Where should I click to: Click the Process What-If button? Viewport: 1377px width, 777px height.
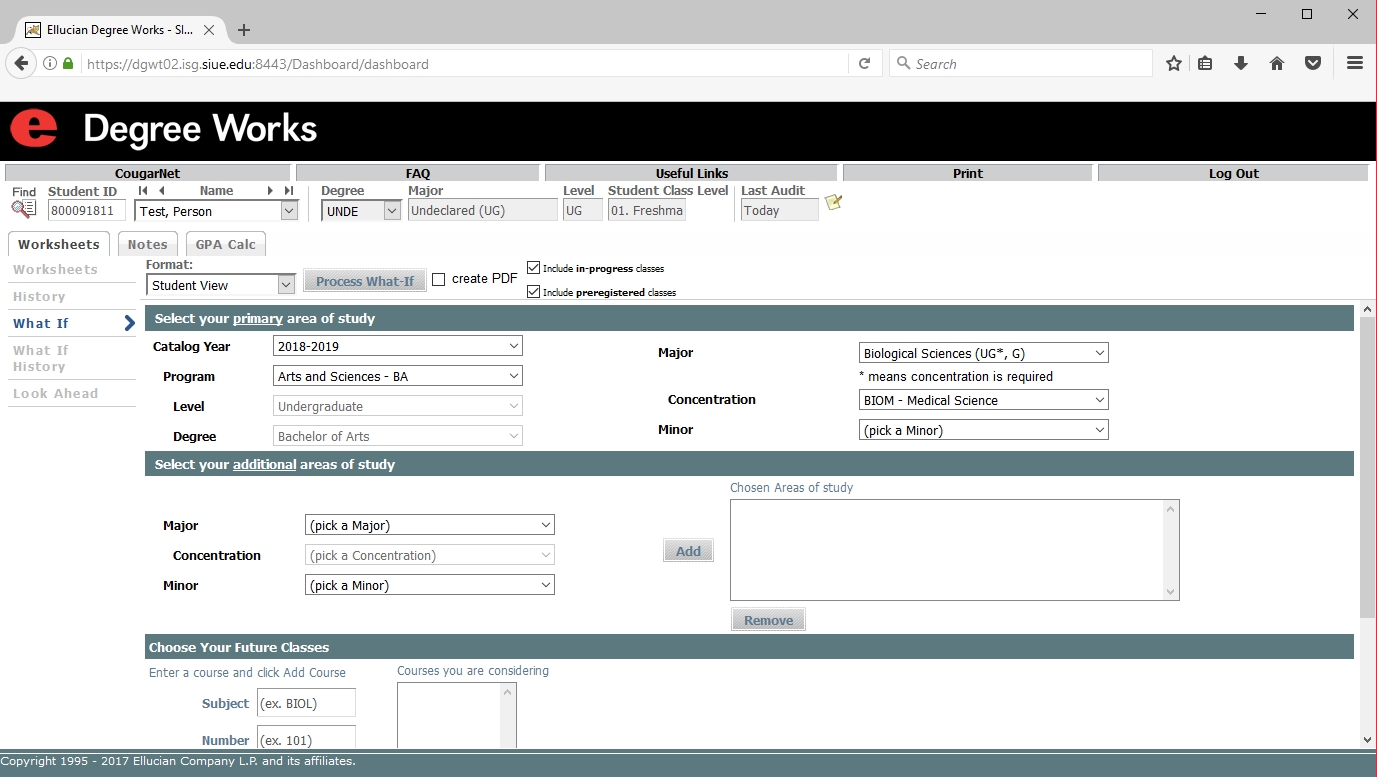point(364,281)
